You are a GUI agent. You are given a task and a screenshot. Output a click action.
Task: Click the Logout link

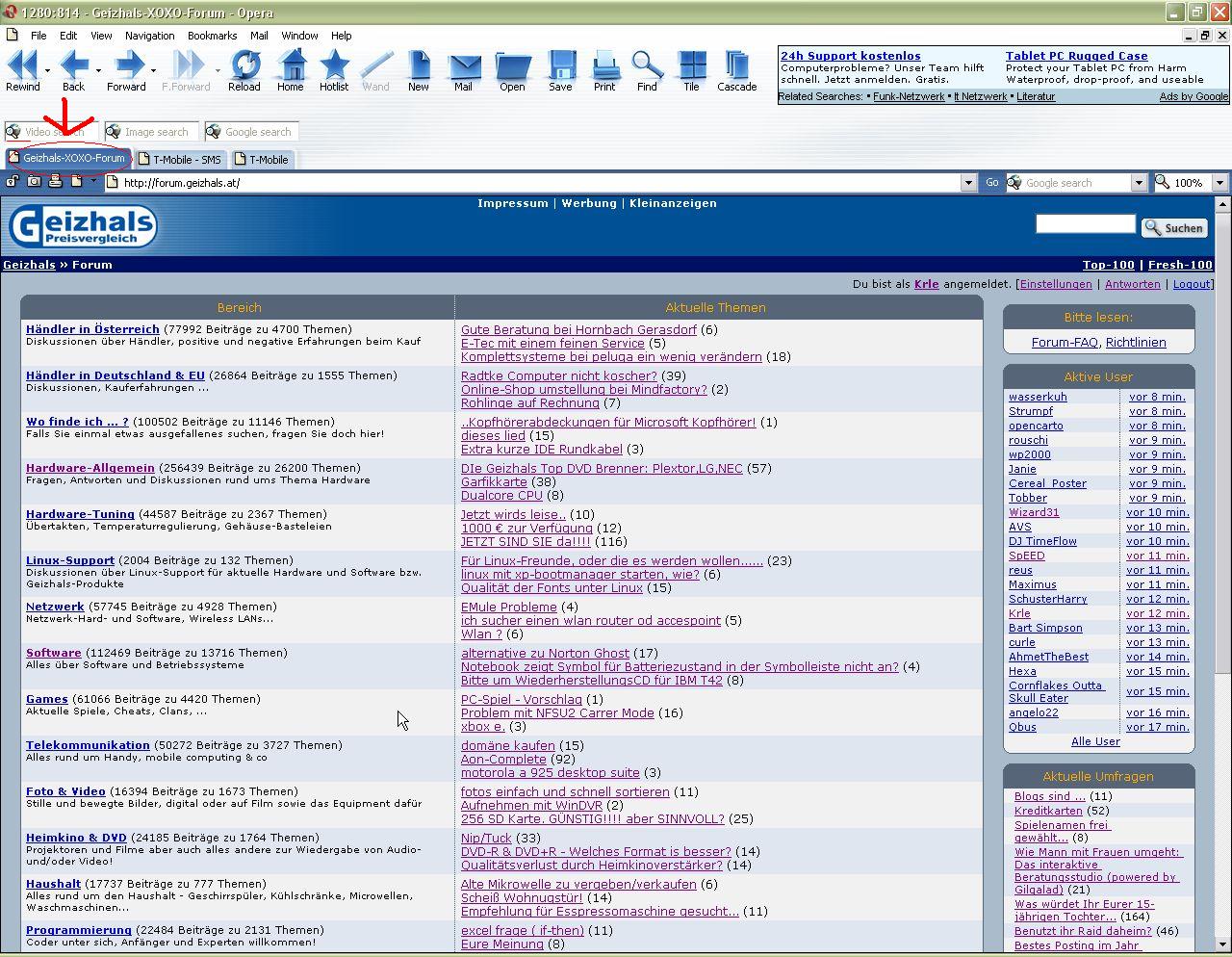point(1192,284)
